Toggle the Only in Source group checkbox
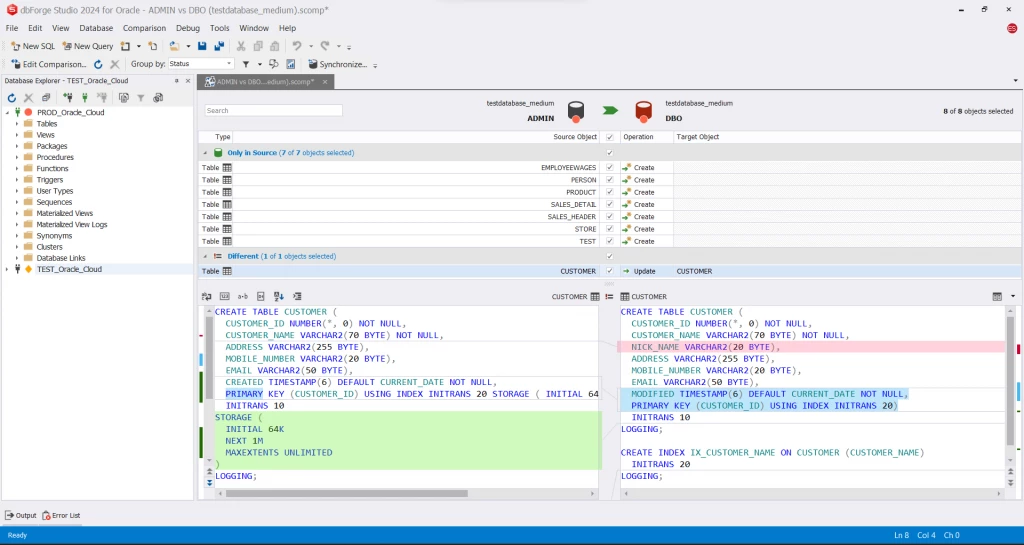1024x545 pixels. (x=610, y=153)
